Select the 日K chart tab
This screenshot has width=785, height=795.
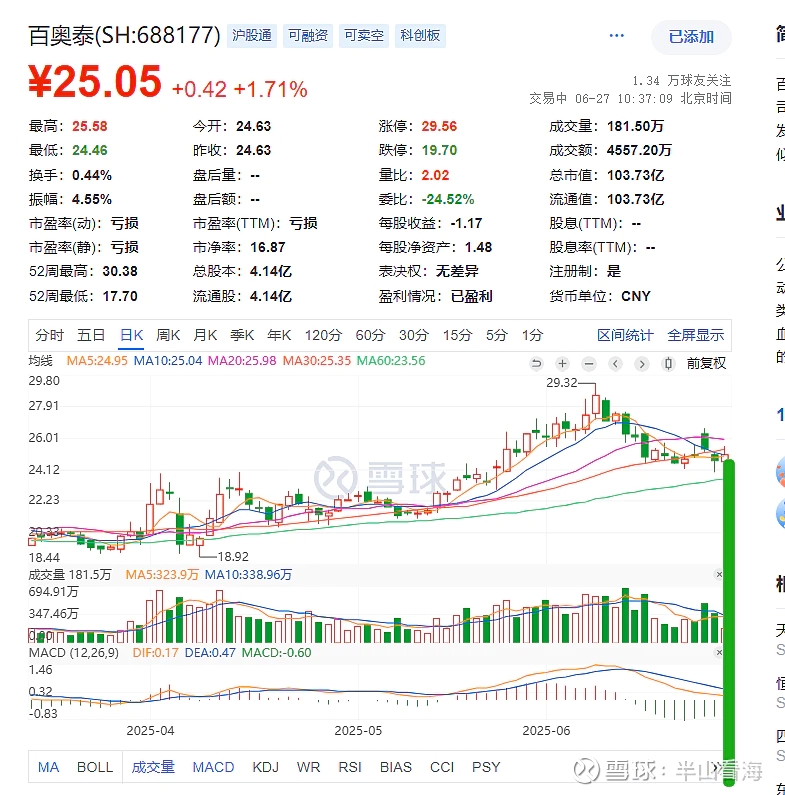point(131,335)
